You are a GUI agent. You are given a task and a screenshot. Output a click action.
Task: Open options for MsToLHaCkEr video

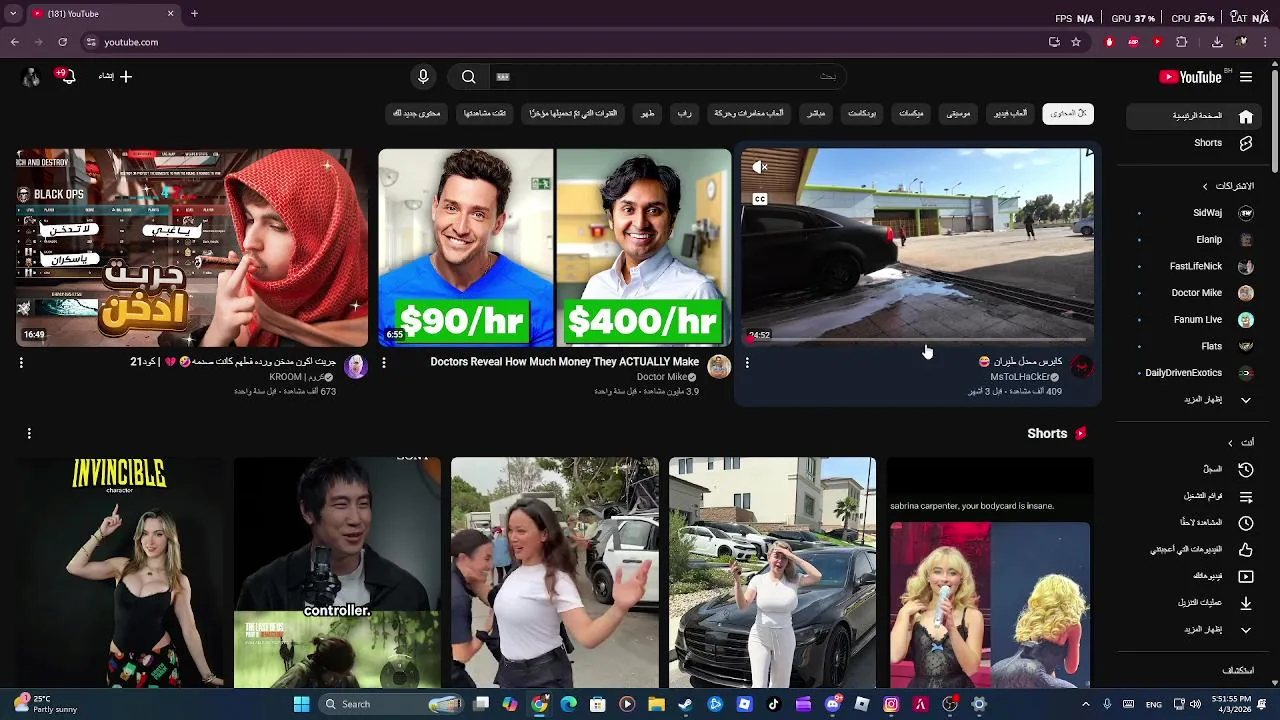coord(747,363)
